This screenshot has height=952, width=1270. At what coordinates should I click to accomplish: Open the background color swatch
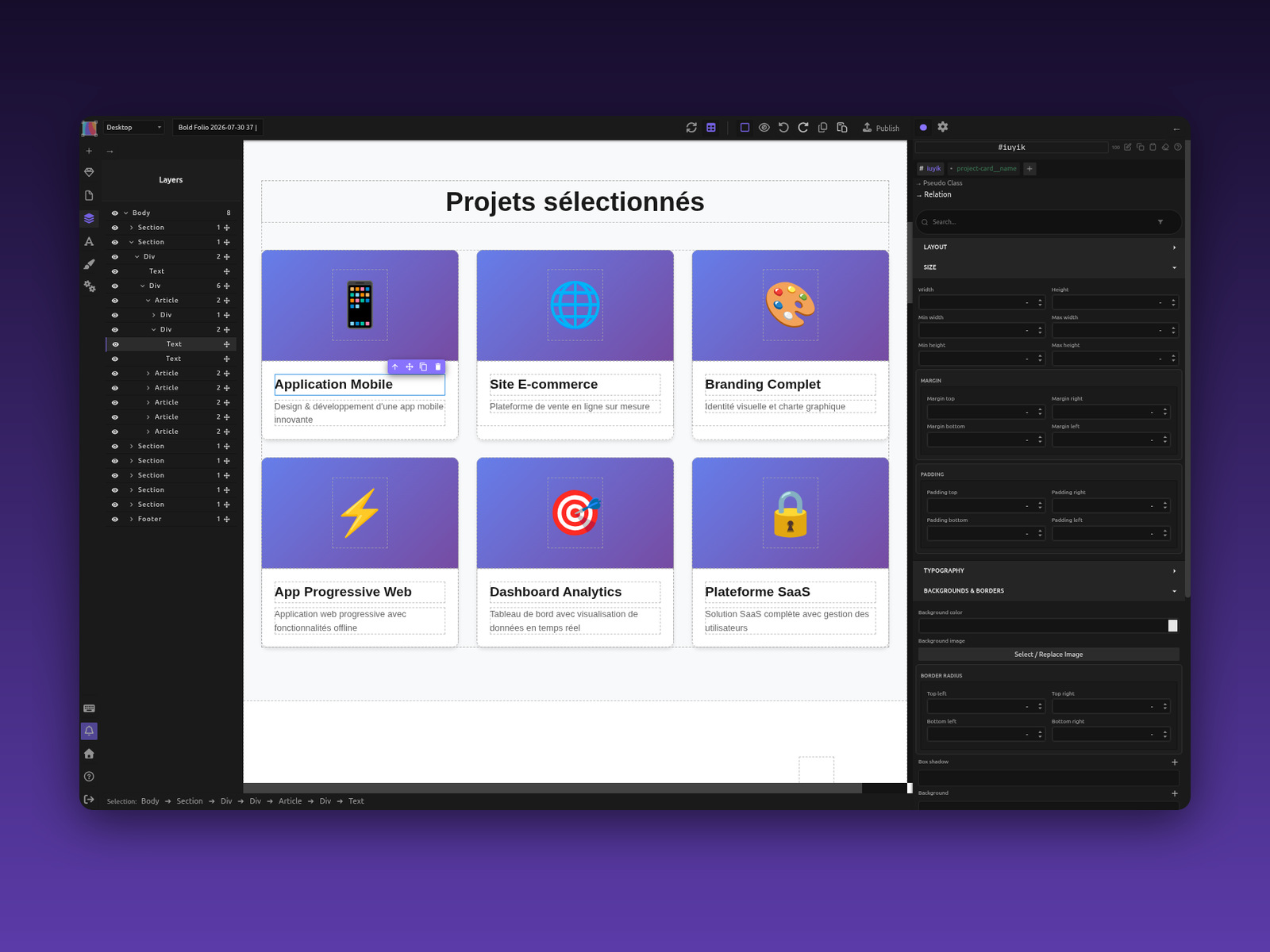1172,626
